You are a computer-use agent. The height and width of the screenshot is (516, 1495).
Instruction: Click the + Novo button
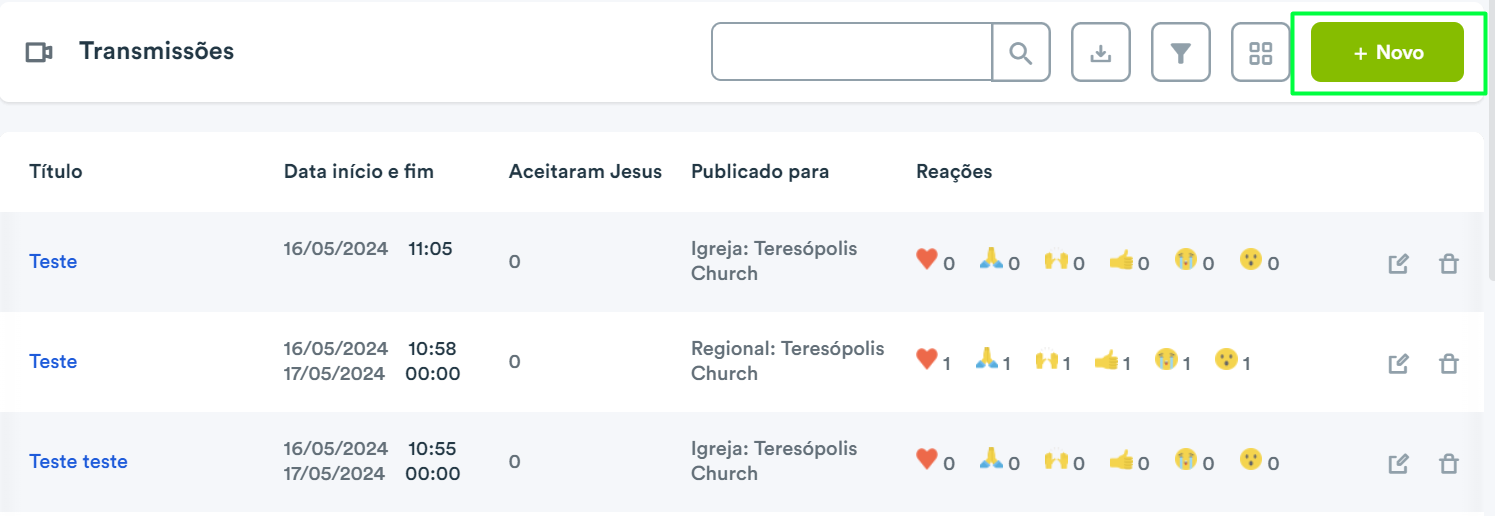(x=1388, y=52)
